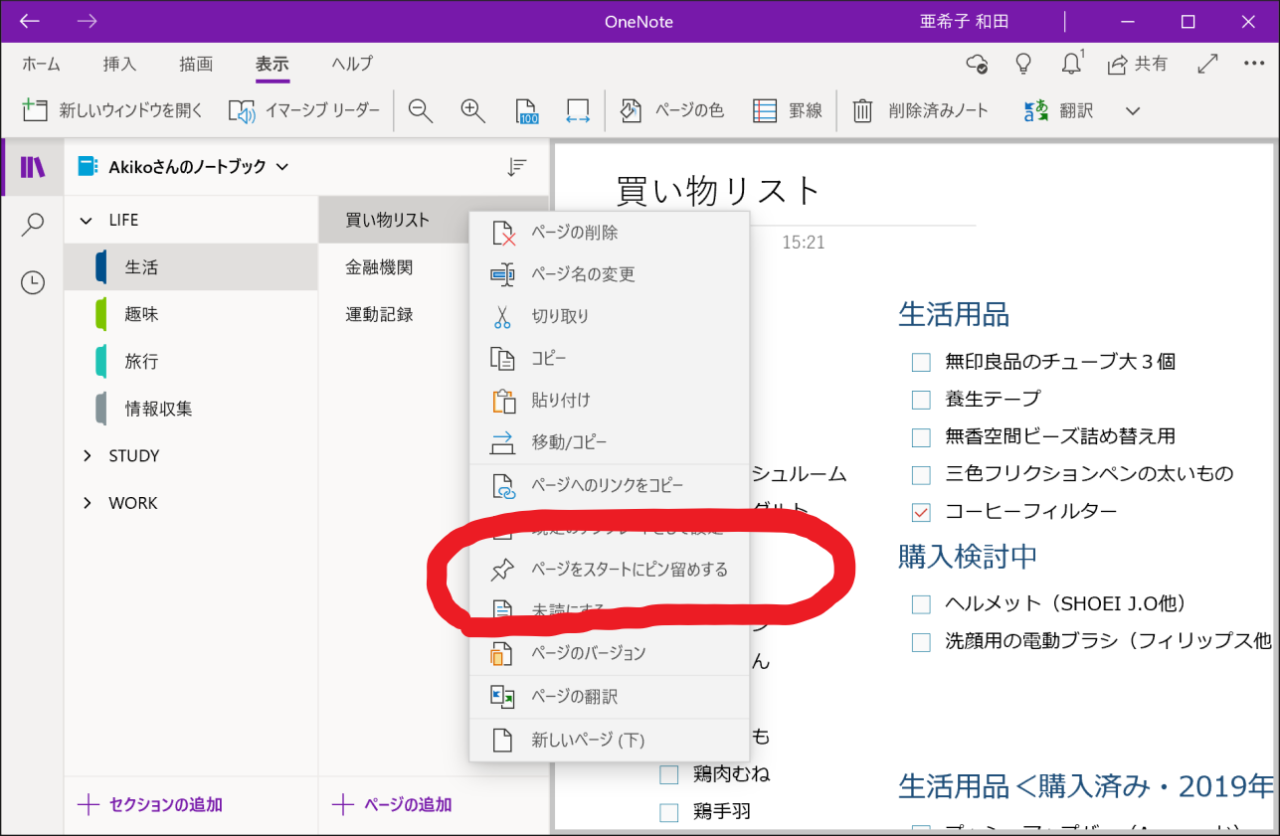Switch to the 挿入 tab
The width and height of the screenshot is (1280, 836).
point(120,64)
